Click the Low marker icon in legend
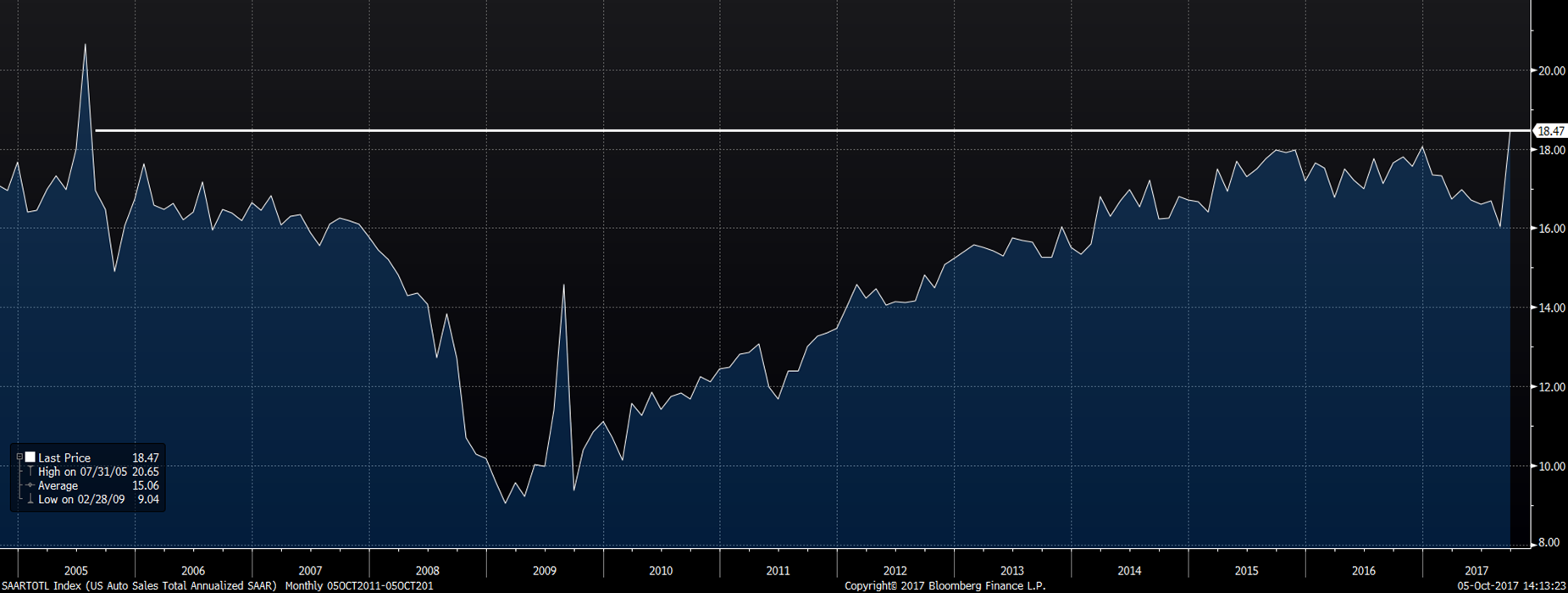 [x=30, y=500]
